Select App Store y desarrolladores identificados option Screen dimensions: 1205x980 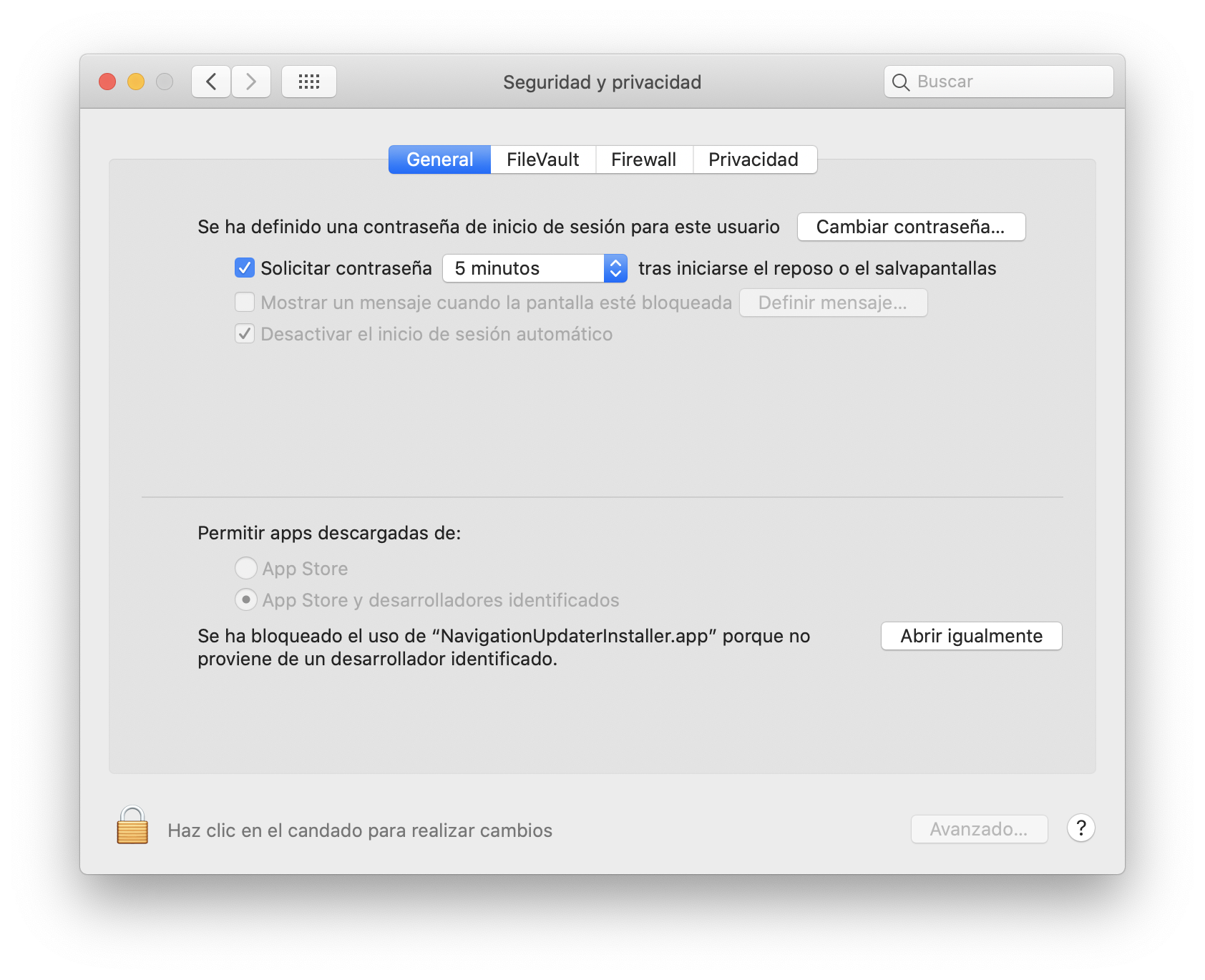[246, 600]
